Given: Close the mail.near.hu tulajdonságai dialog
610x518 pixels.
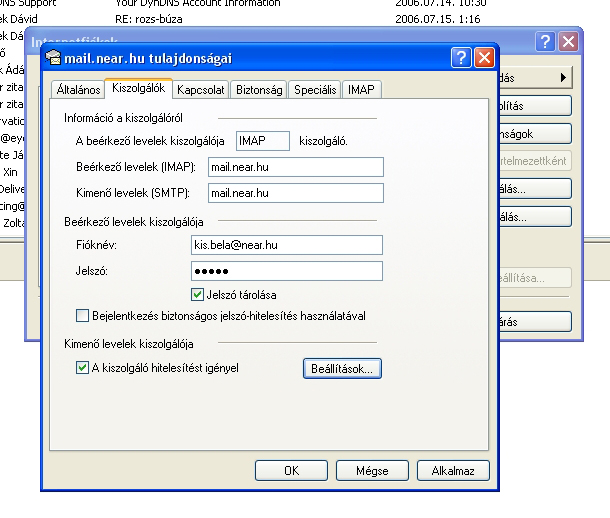Looking at the screenshot, I should 484,57.
